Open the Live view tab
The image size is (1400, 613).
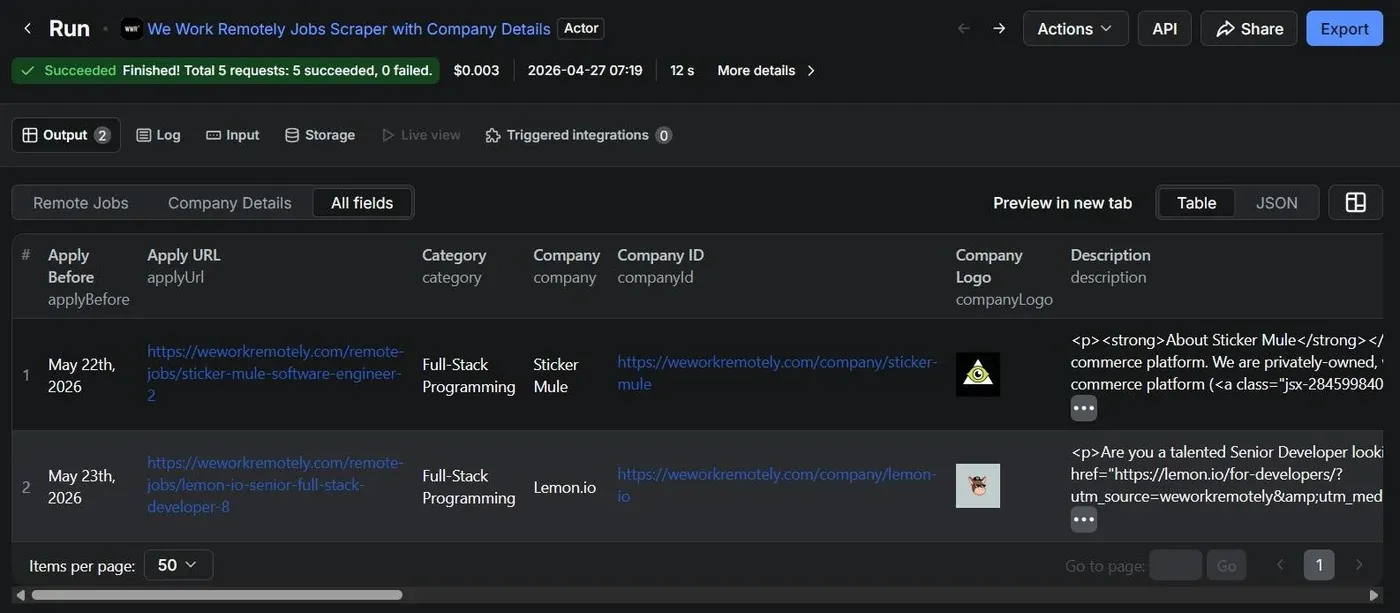click(421, 135)
